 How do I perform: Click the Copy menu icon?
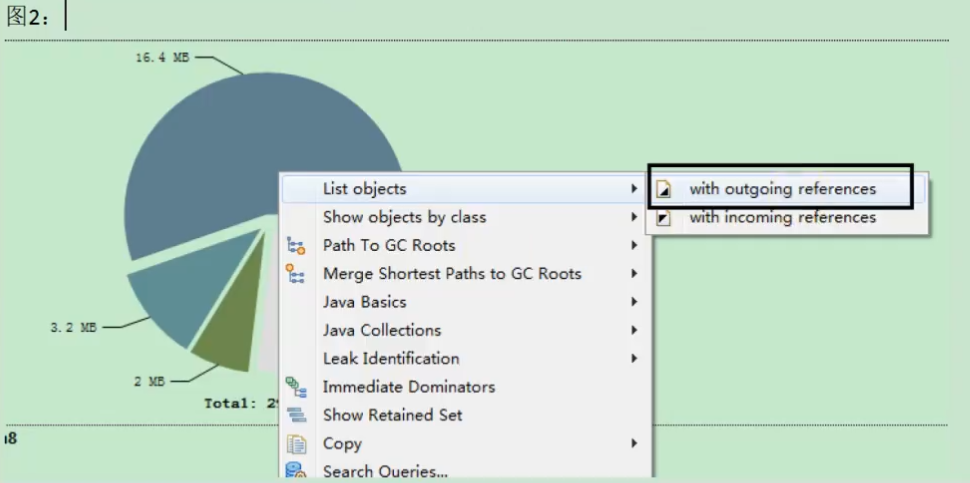tap(296, 444)
